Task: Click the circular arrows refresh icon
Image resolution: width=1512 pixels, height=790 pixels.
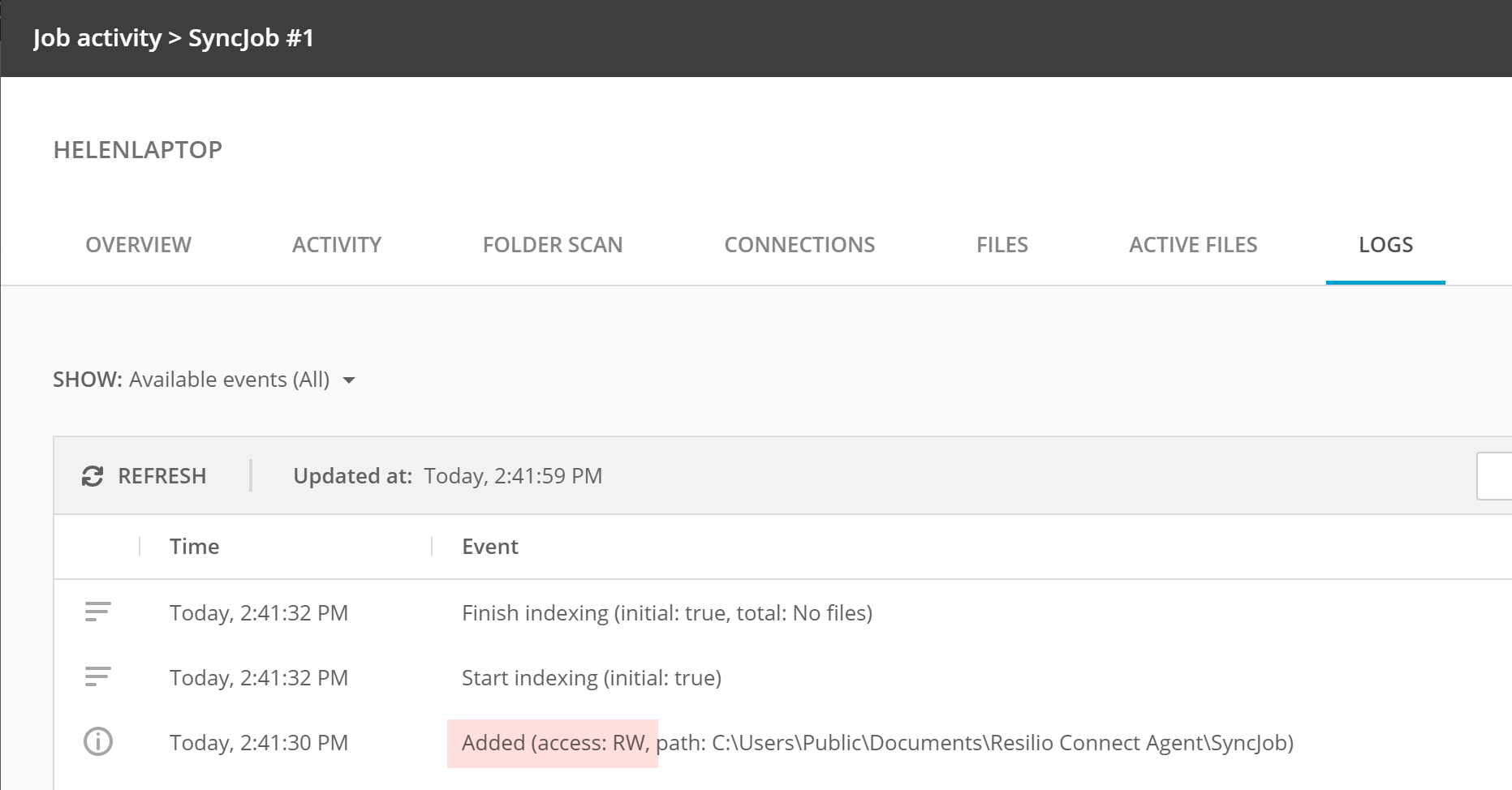Action: click(93, 476)
